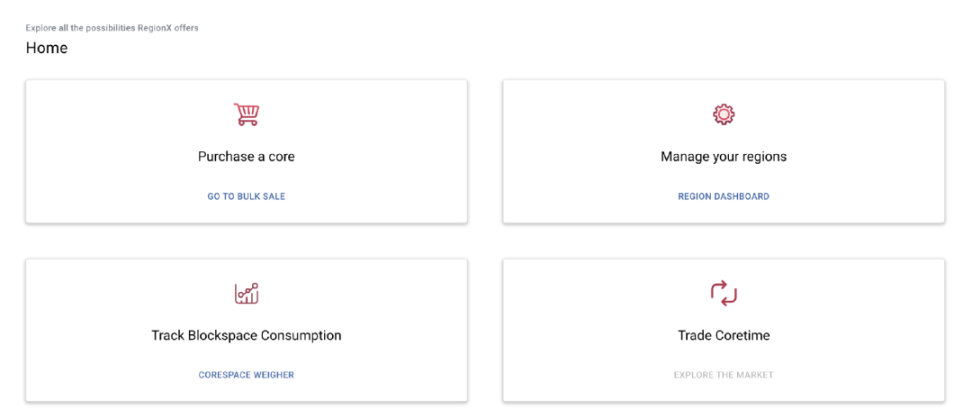Click the word RegionX in the subtitle
This screenshot has height=419, width=972.
157,28
